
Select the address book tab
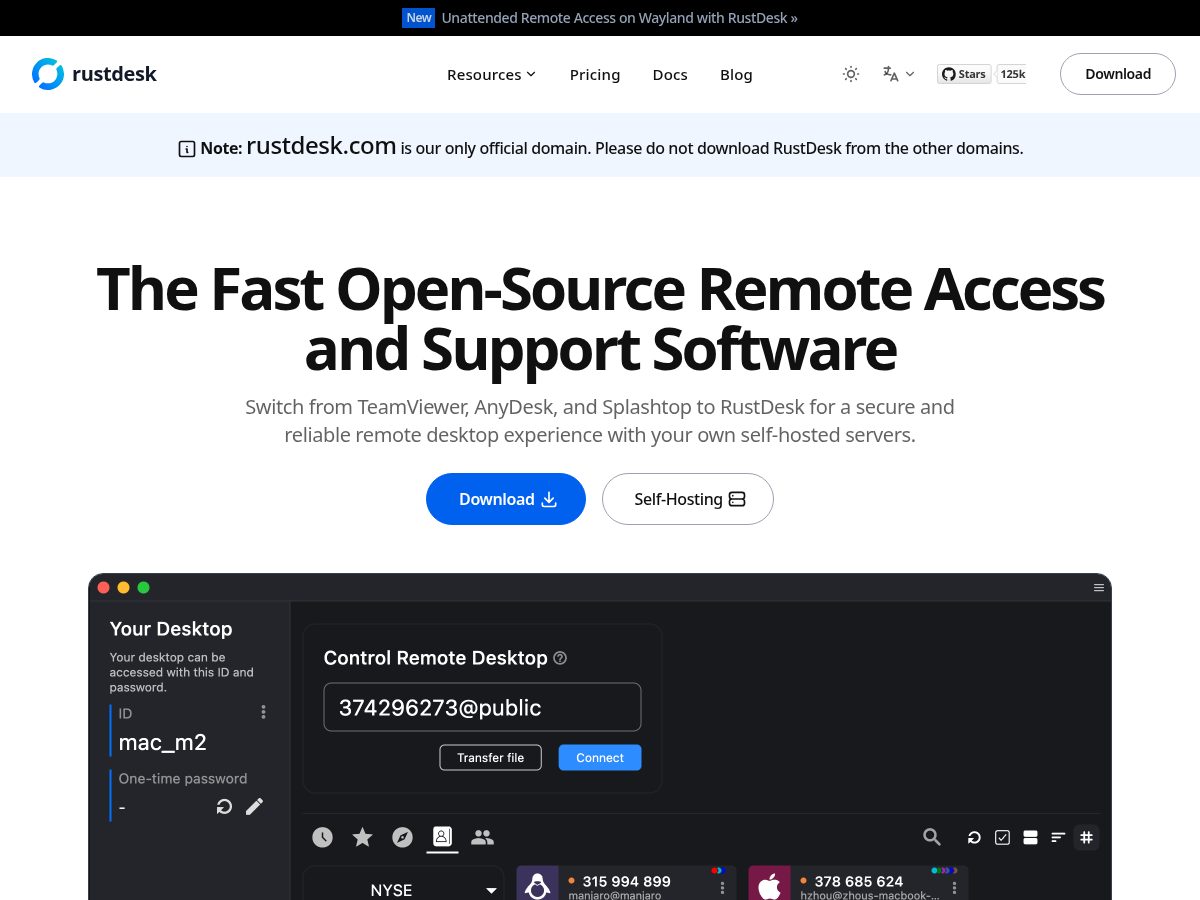click(x=442, y=837)
